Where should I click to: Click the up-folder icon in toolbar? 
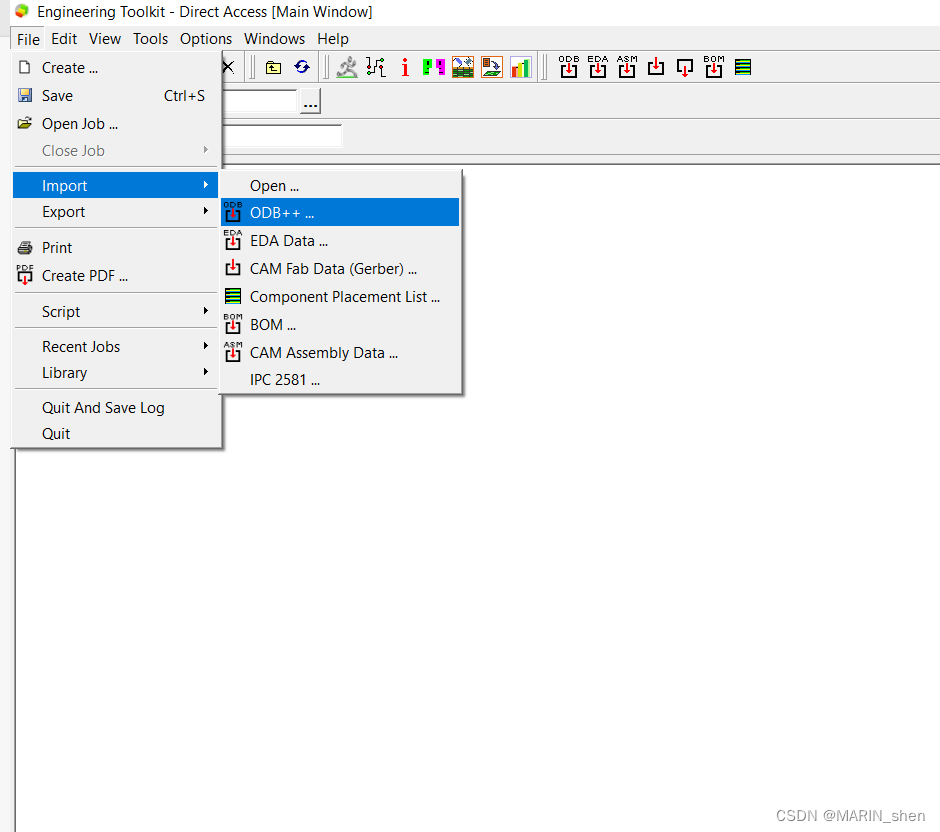click(x=273, y=68)
